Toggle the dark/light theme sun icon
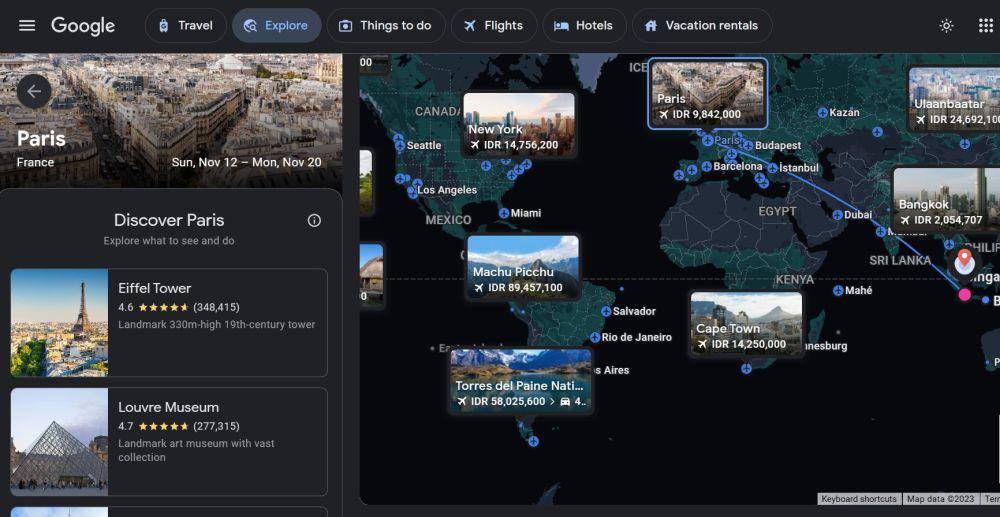The image size is (1000, 517). click(946, 25)
